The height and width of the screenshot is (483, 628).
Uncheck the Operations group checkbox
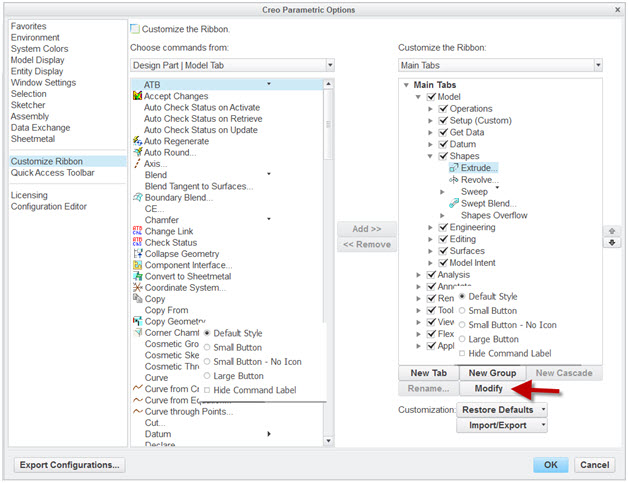pyautogui.click(x=443, y=109)
